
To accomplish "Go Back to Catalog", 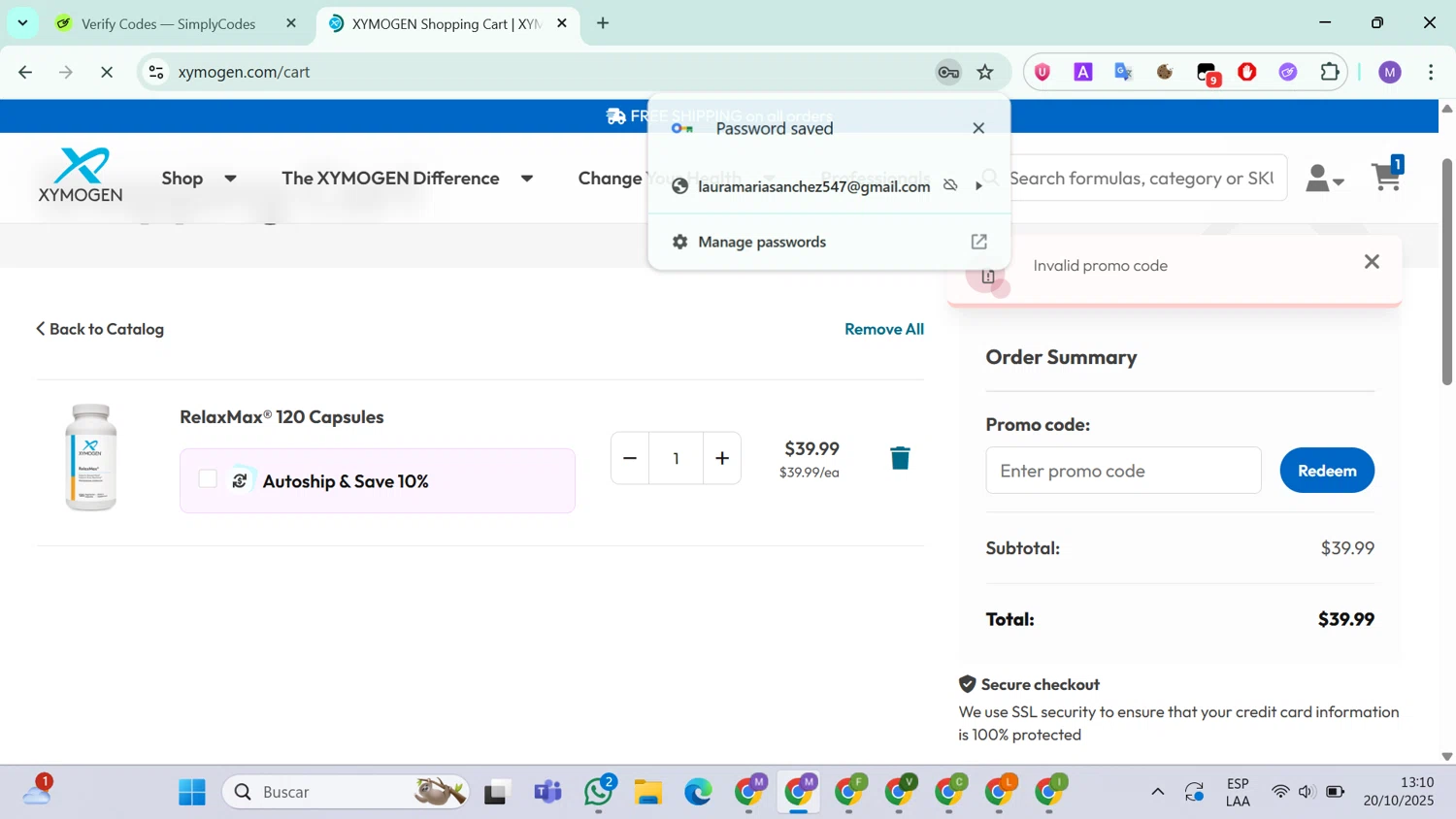I will coord(100,329).
